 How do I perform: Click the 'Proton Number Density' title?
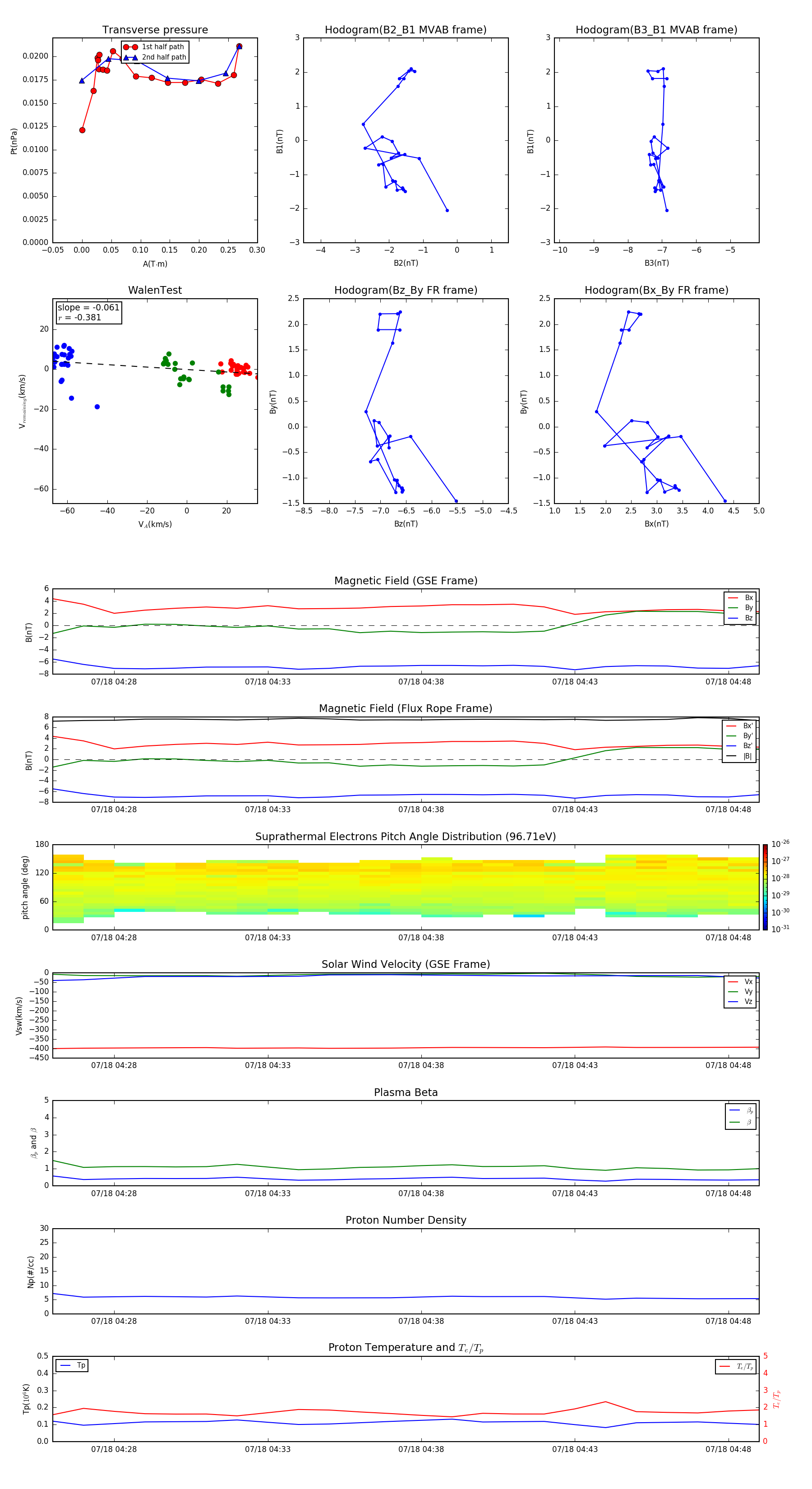pos(406,1220)
